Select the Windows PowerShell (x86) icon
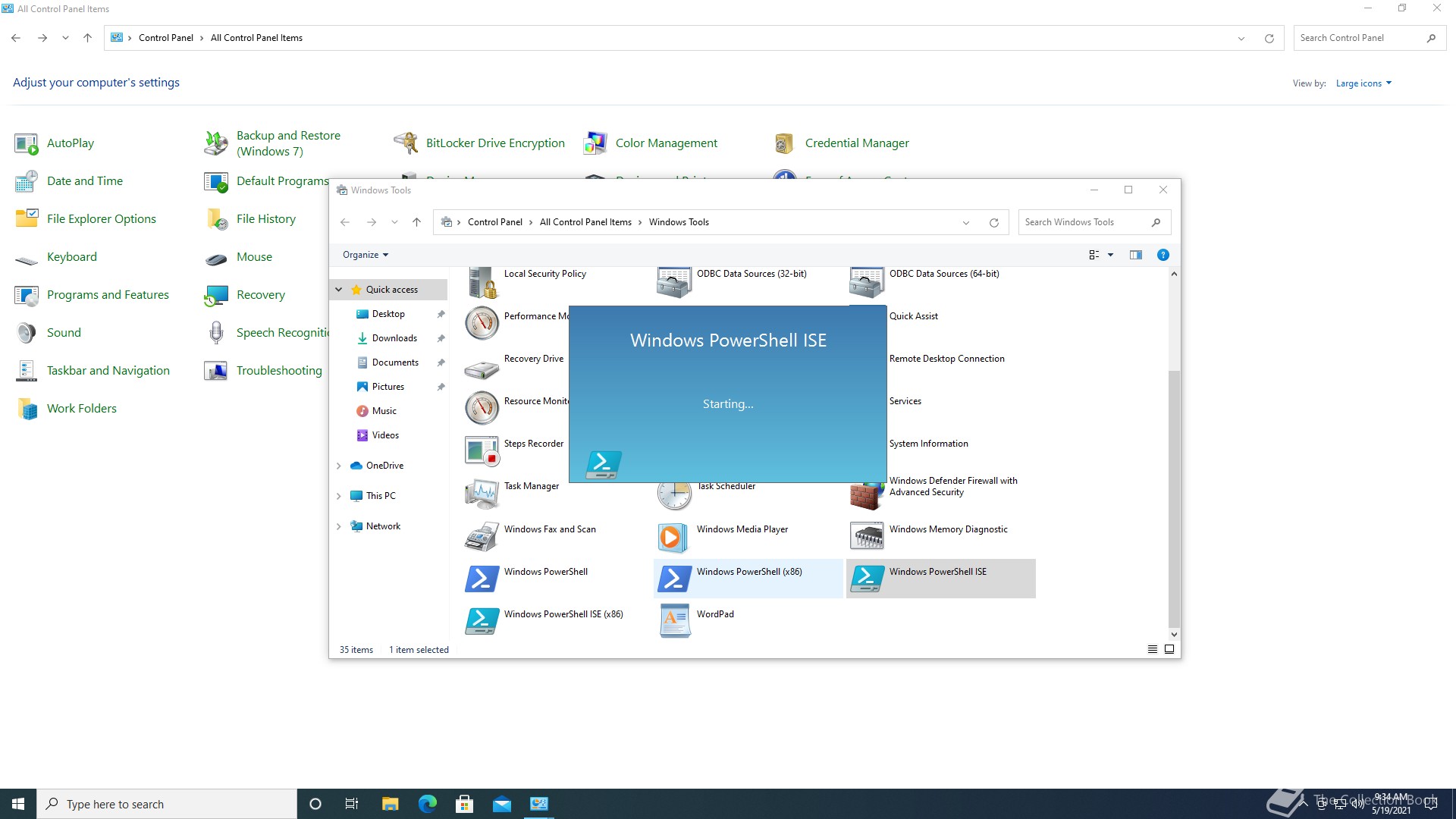The width and height of the screenshot is (1456, 819). coord(674,579)
